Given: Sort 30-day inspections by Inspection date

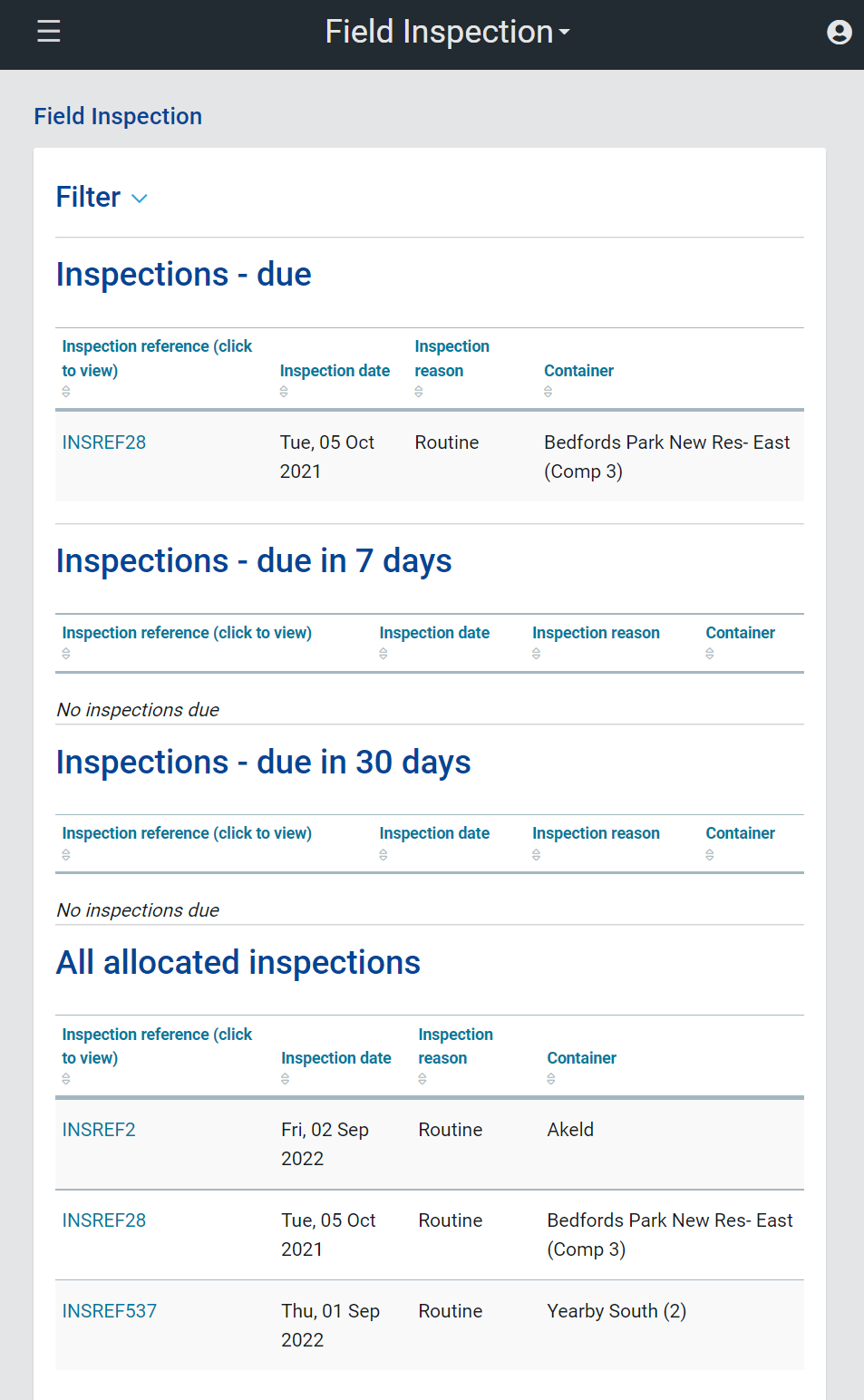Looking at the screenshot, I should 434,833.
